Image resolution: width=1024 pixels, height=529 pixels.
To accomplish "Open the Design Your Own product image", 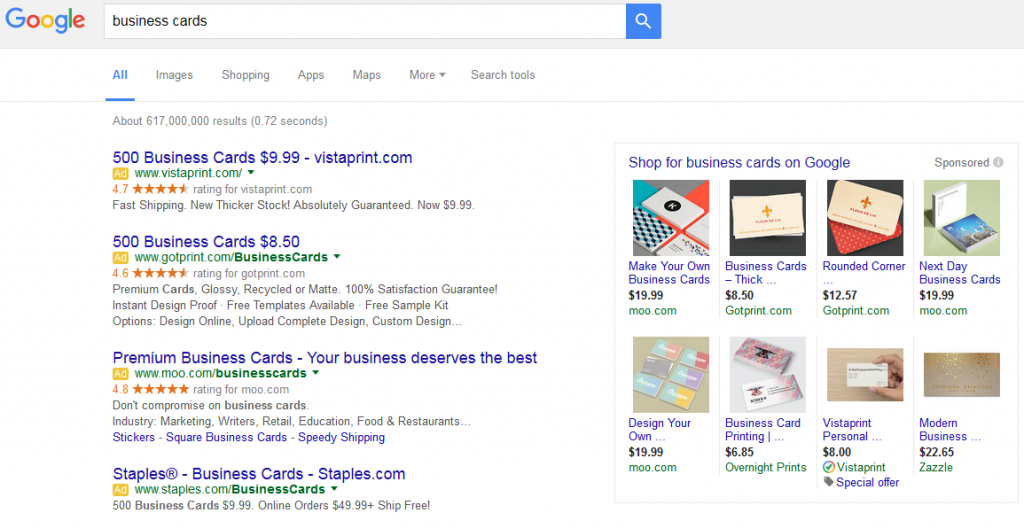I will coord(671,375).
